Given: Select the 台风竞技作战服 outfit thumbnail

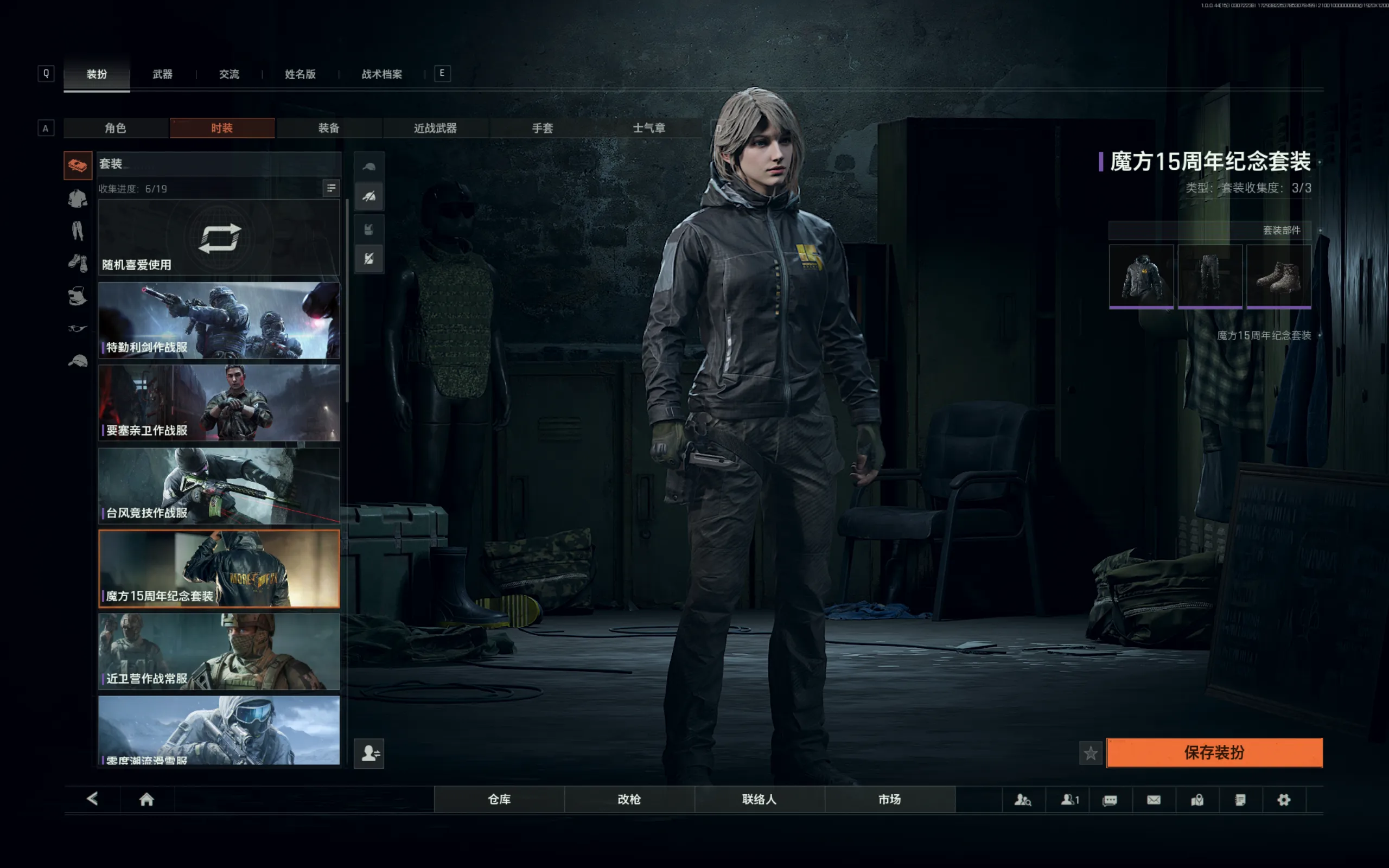Looking at the screenshot, I should 219,486.
